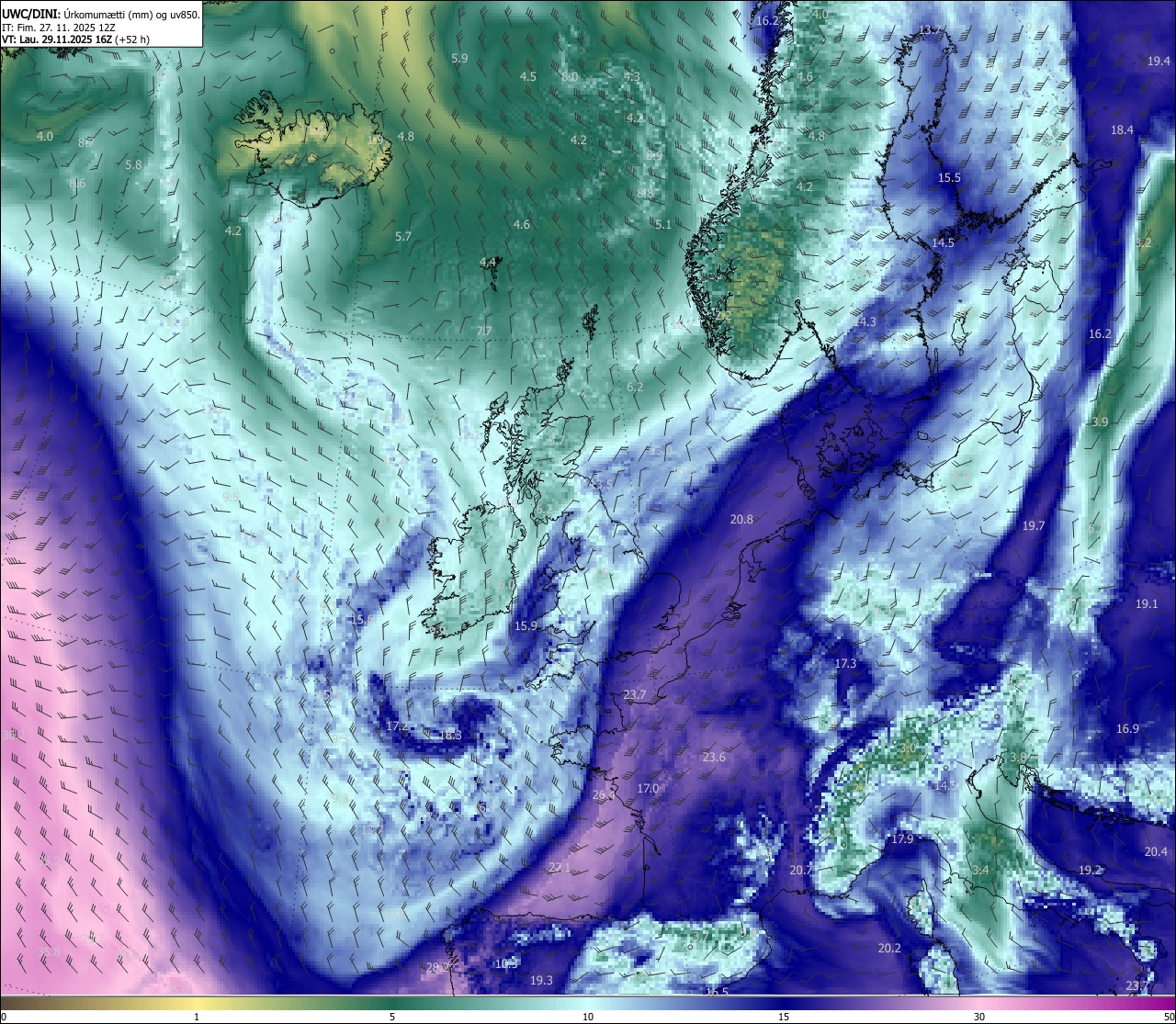This screenshot has width=1176, height=1024.
Task: Click the map value 19.7
Action: point(1034,526)
